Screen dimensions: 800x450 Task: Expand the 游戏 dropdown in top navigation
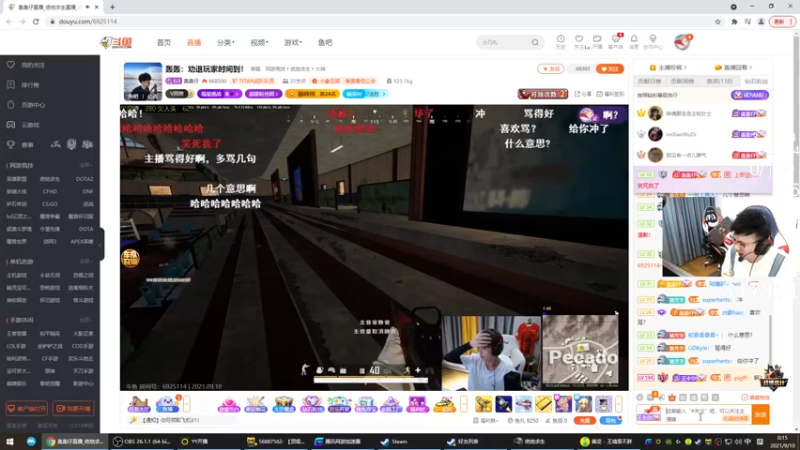[x=293, y=42]
